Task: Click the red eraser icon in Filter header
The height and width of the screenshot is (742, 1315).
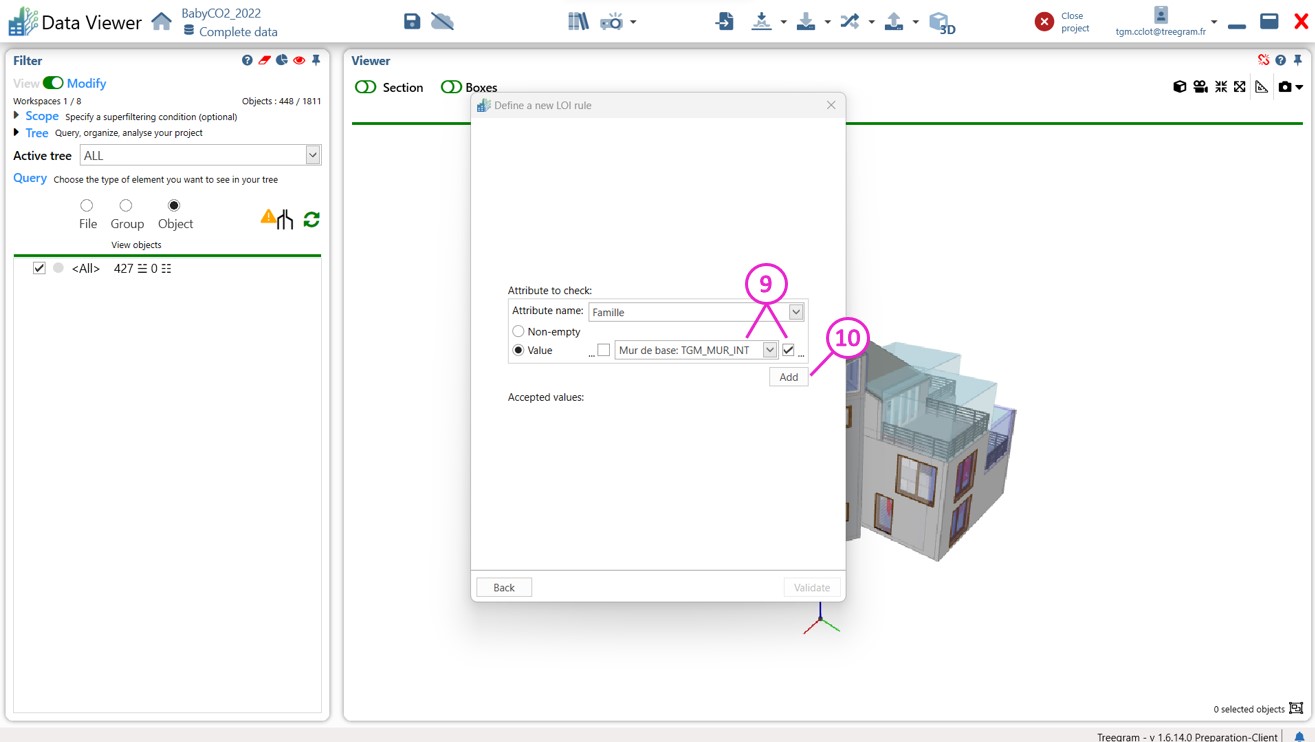Action: [x=265, y=61]
